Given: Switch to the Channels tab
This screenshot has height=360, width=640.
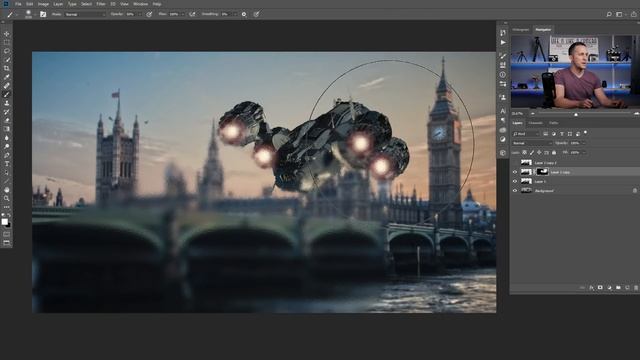Looking at the screenshot, I should 536,123.
